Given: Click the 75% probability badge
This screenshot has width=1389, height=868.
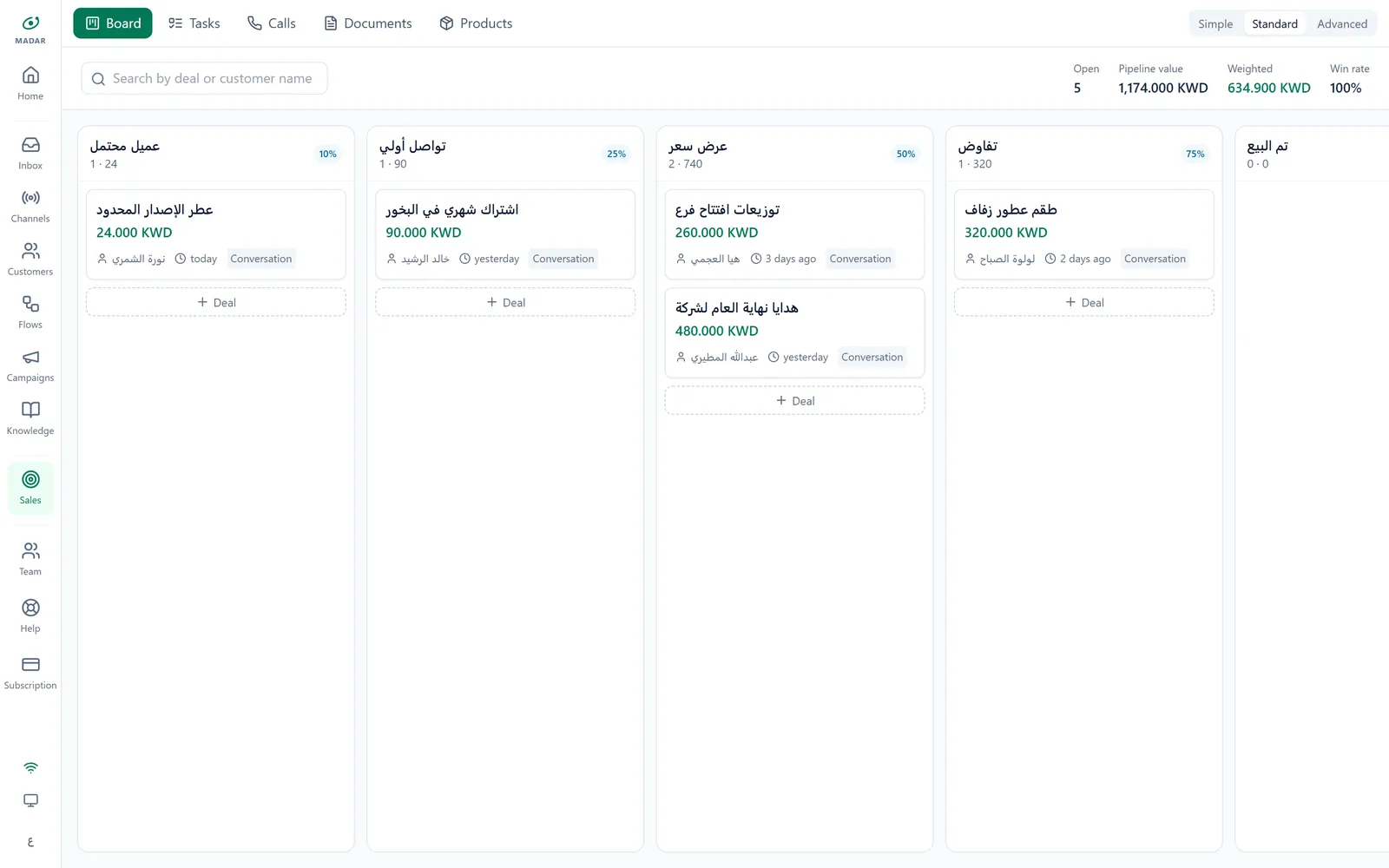Looking at the screenshot, I should [x=1195, y=154].
